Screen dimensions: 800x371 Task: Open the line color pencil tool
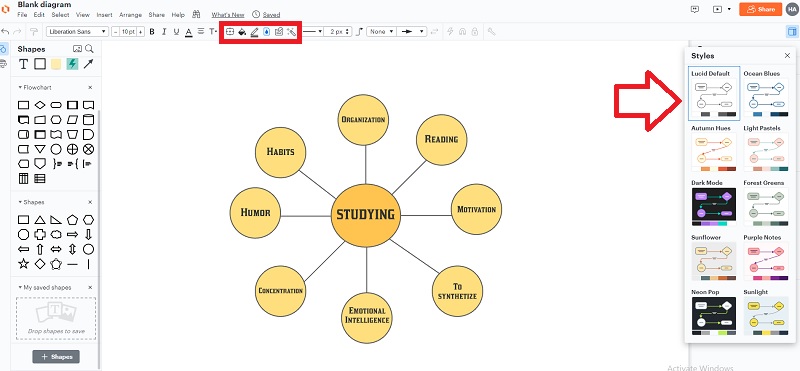point(255,32)
